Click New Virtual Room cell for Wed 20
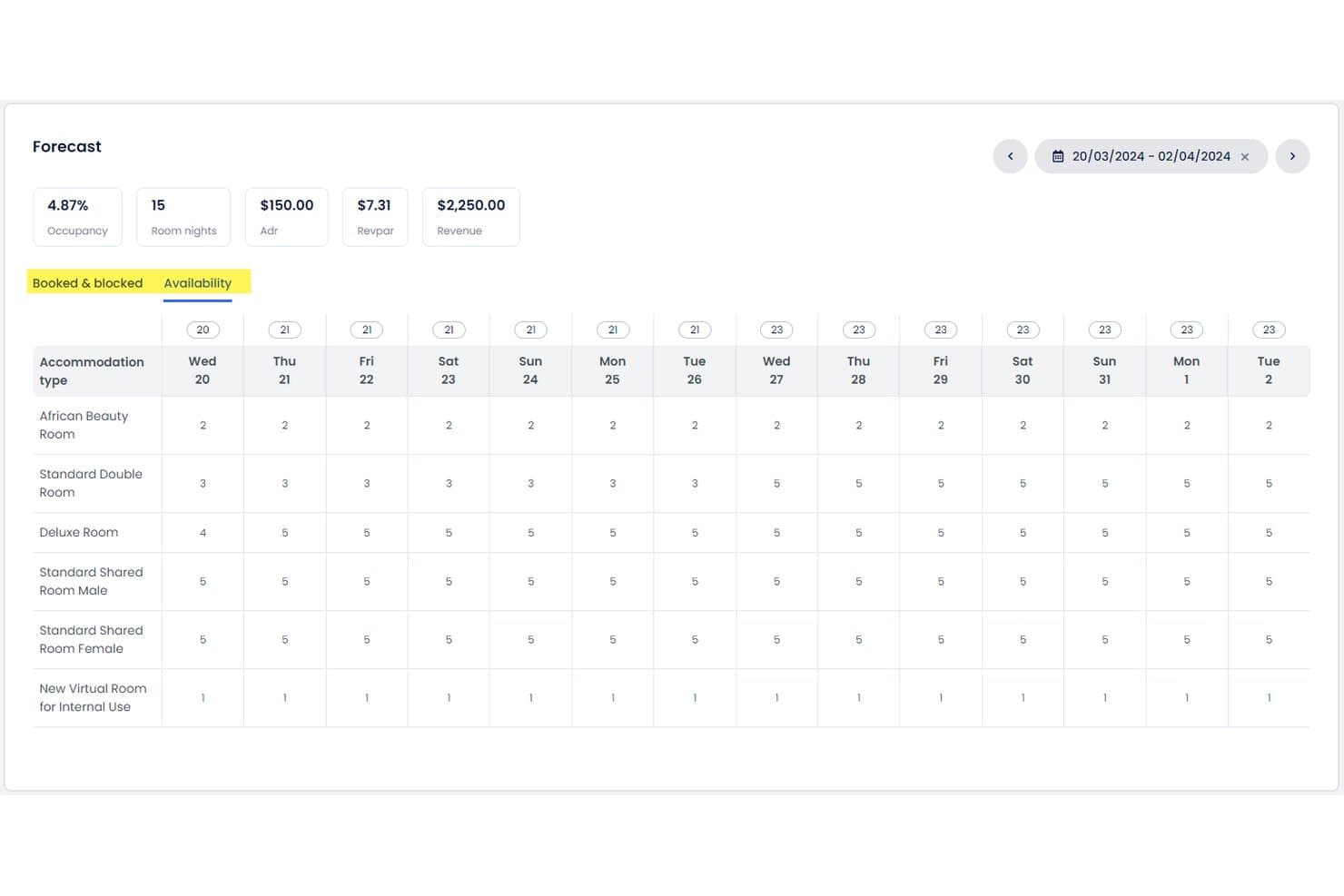The image size is (1344, 896). (203, 698)
